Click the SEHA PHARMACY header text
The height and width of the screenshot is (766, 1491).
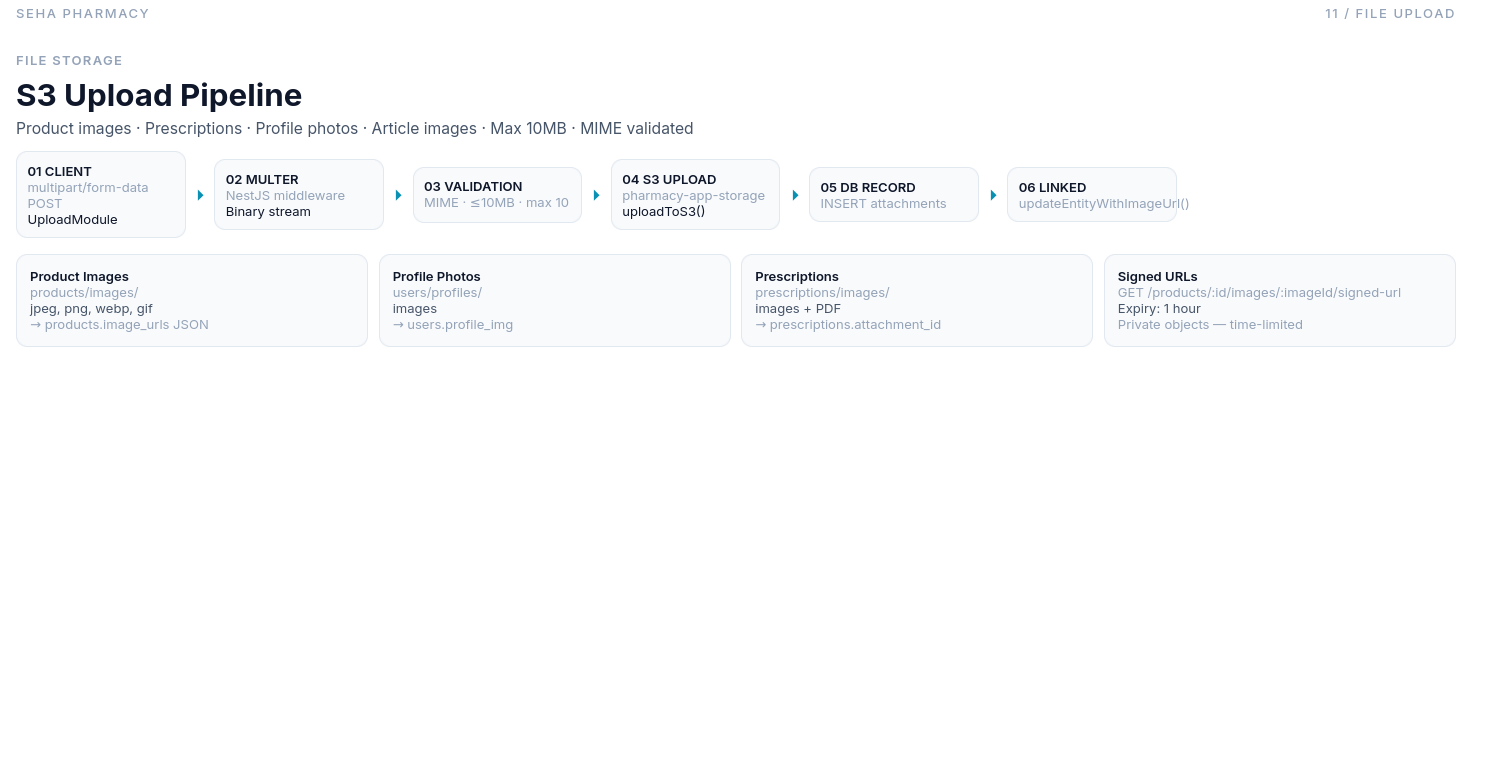pos(83,14)
